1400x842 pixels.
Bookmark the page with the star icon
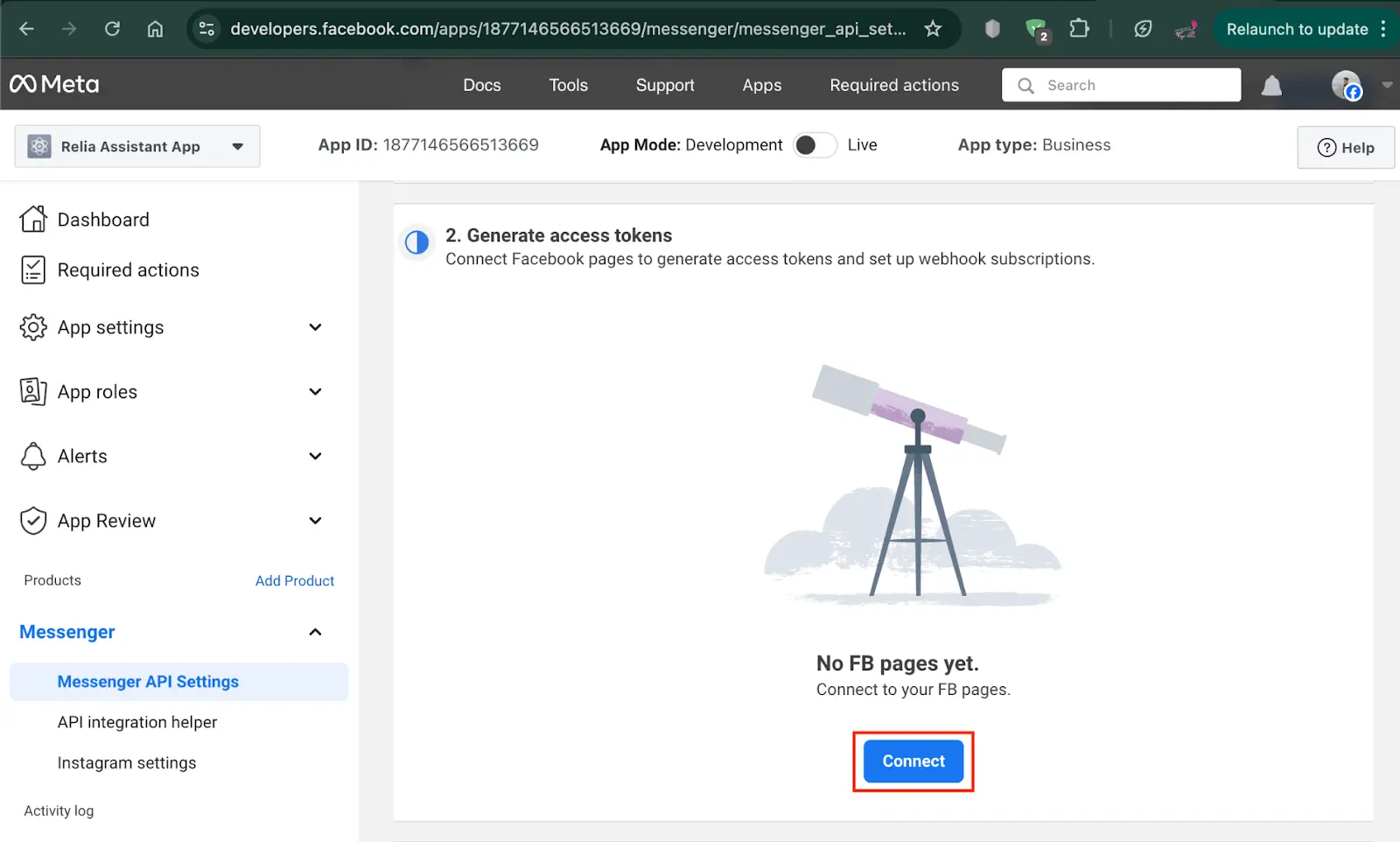(x=934, y=28)
